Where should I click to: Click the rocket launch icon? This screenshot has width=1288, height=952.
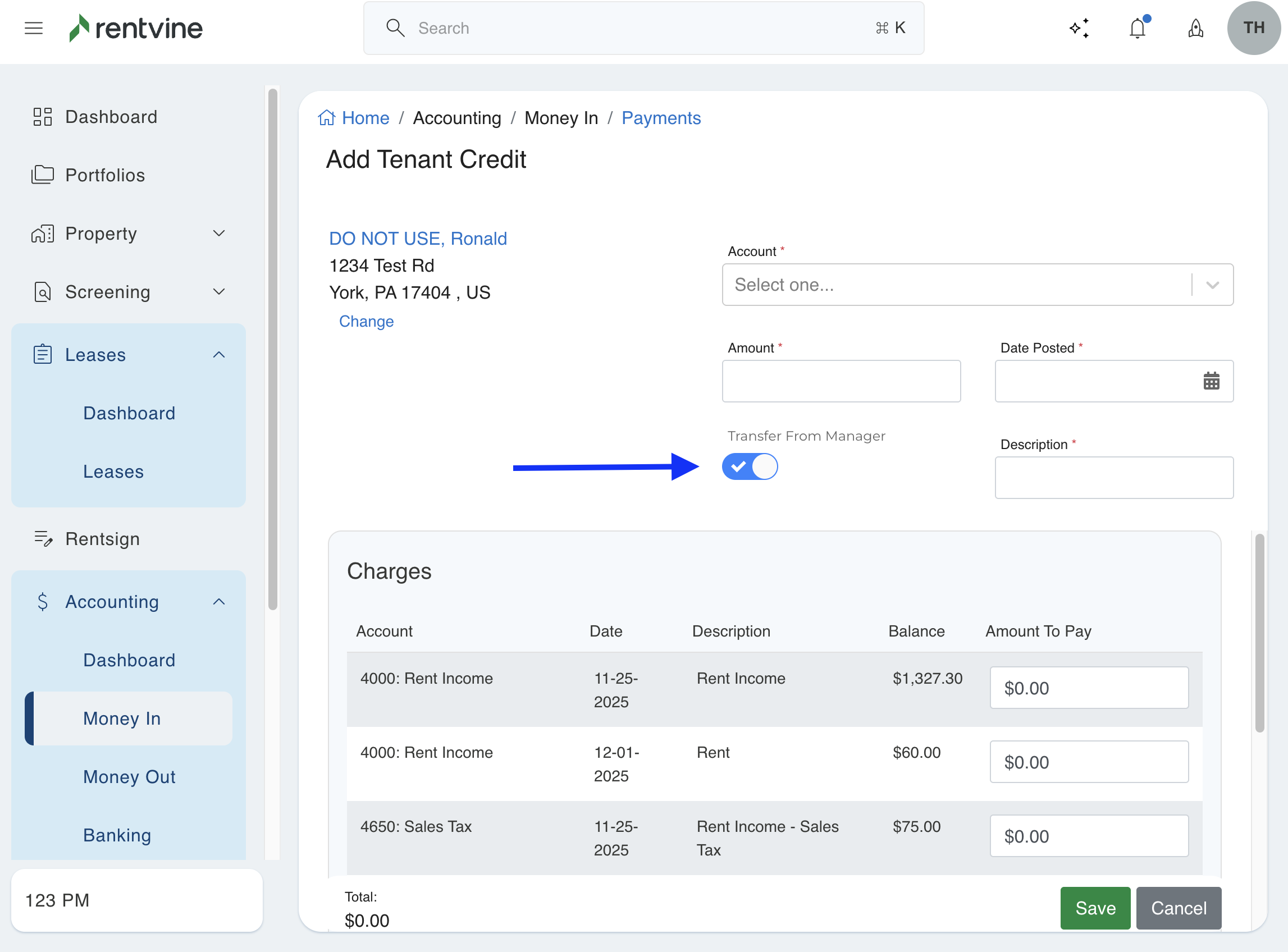(1196, 28)
